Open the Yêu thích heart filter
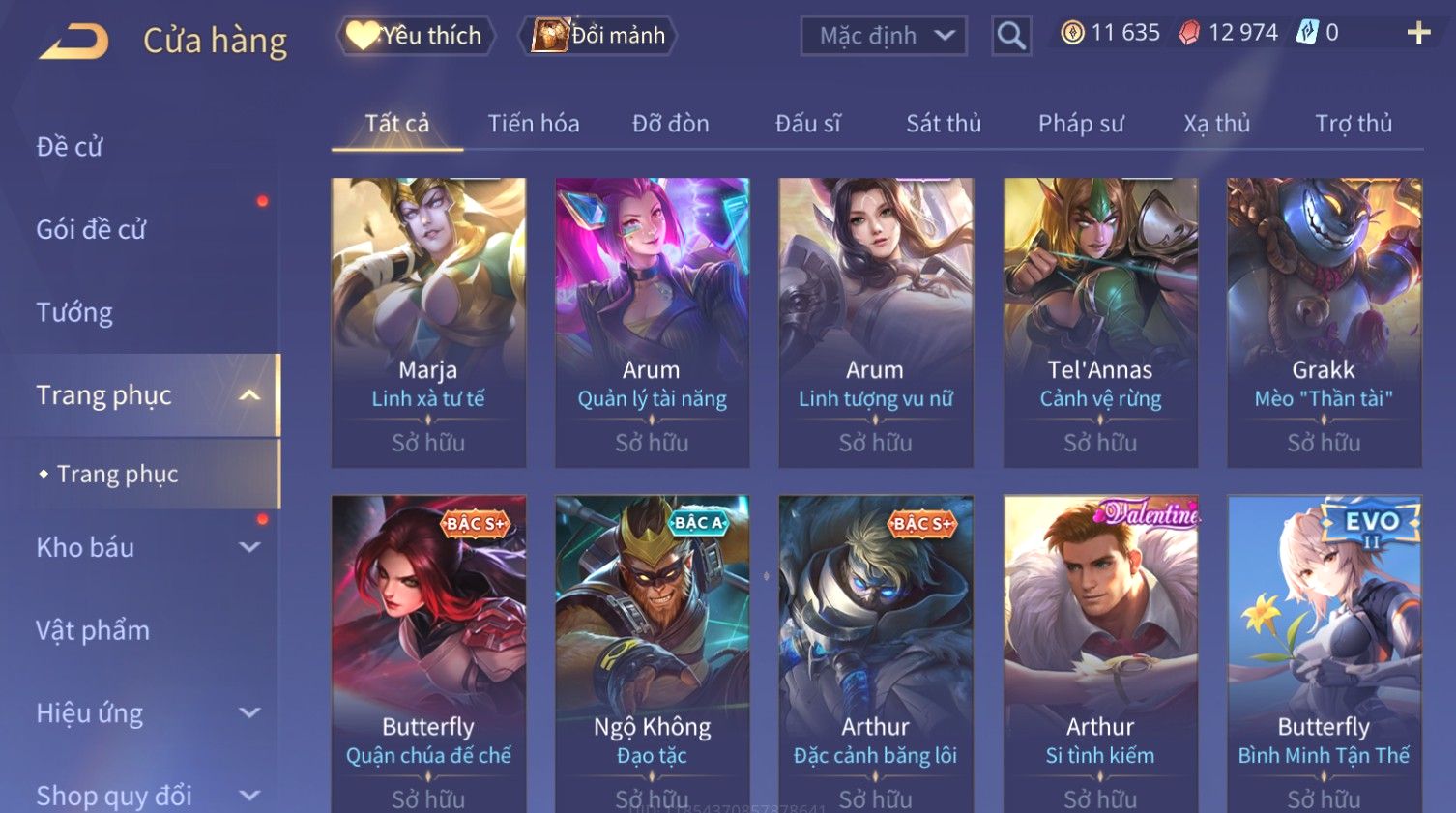 416,36
